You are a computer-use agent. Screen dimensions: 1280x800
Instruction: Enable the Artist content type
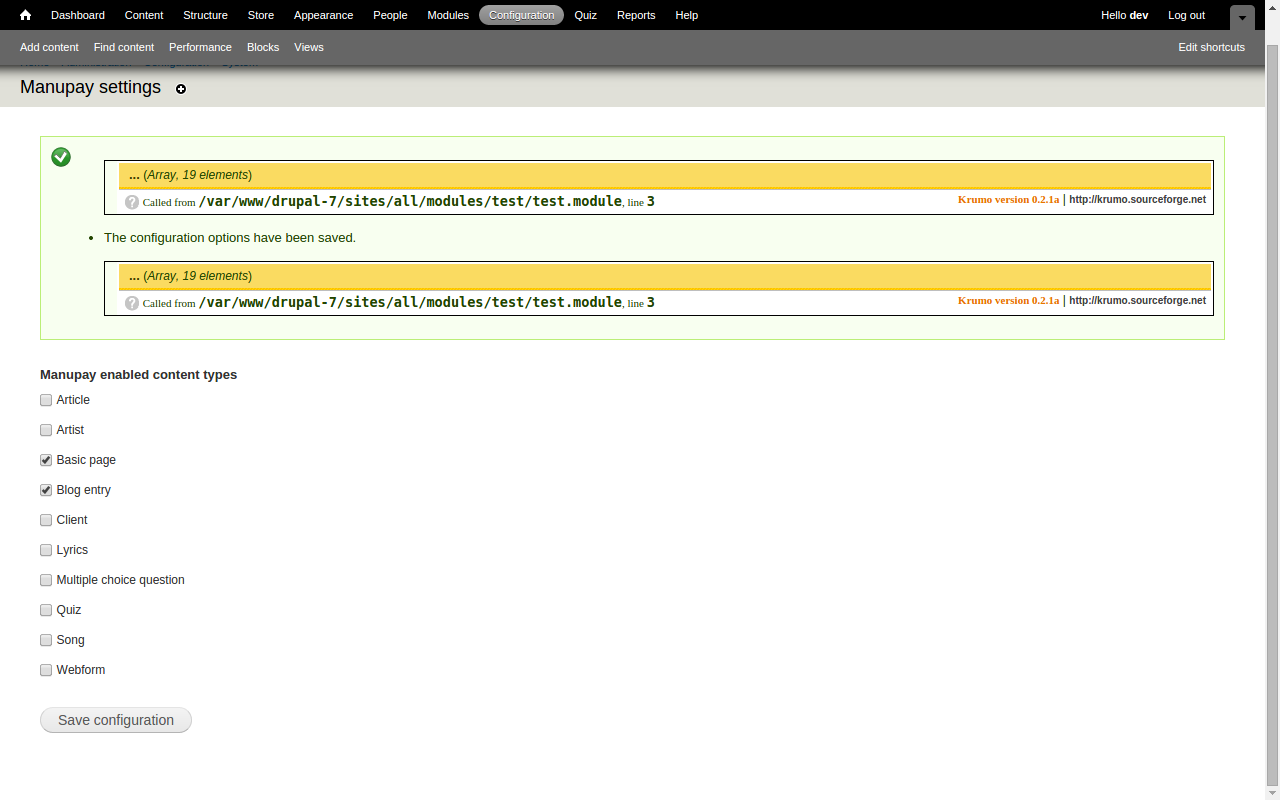coord(46,430)
